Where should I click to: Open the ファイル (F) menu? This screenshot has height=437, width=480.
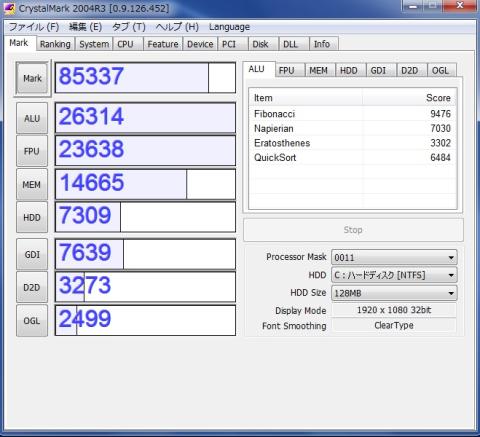[x=34, y=27]
